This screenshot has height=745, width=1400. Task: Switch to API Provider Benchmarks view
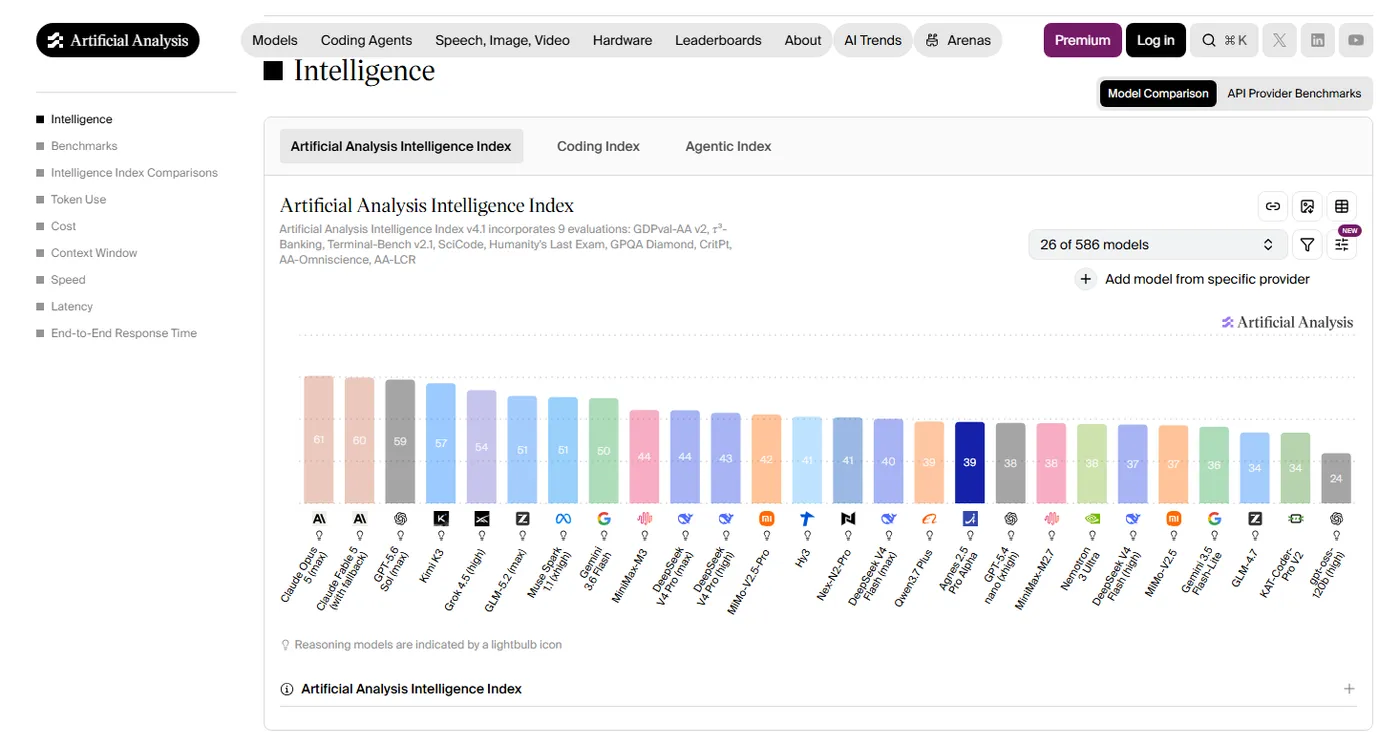tap(1294, 93)
